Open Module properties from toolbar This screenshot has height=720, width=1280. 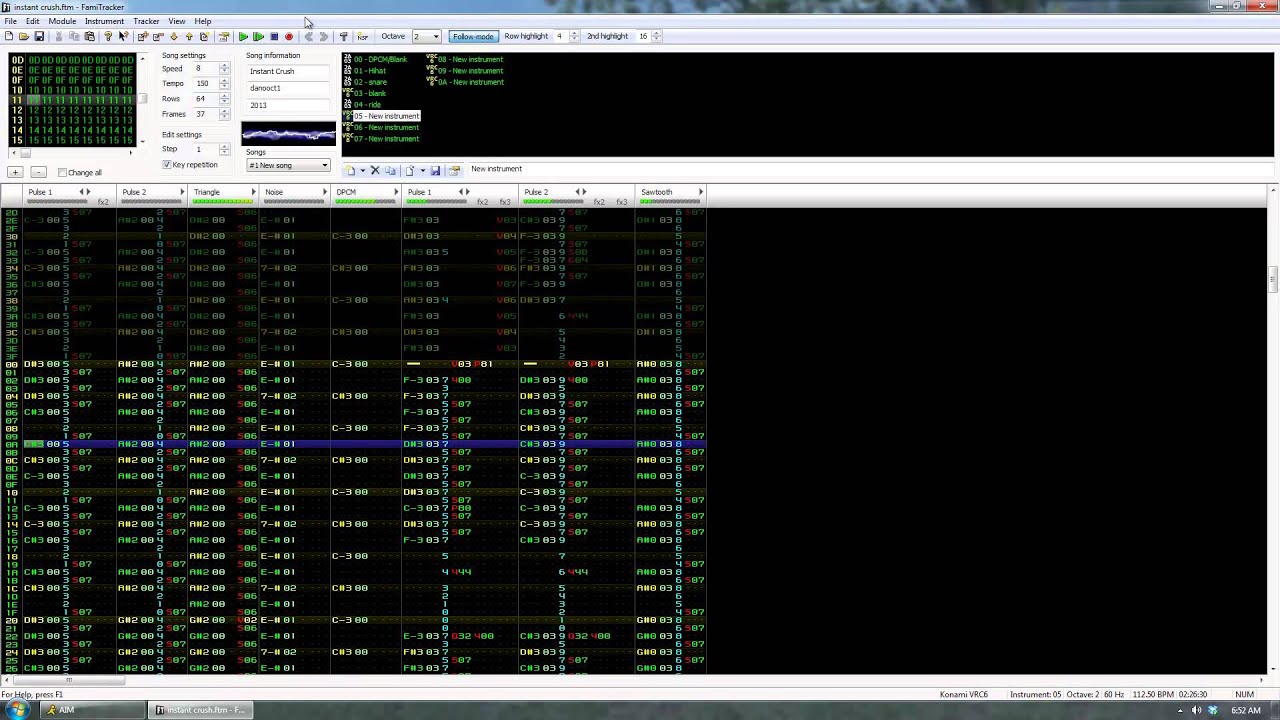222,36
